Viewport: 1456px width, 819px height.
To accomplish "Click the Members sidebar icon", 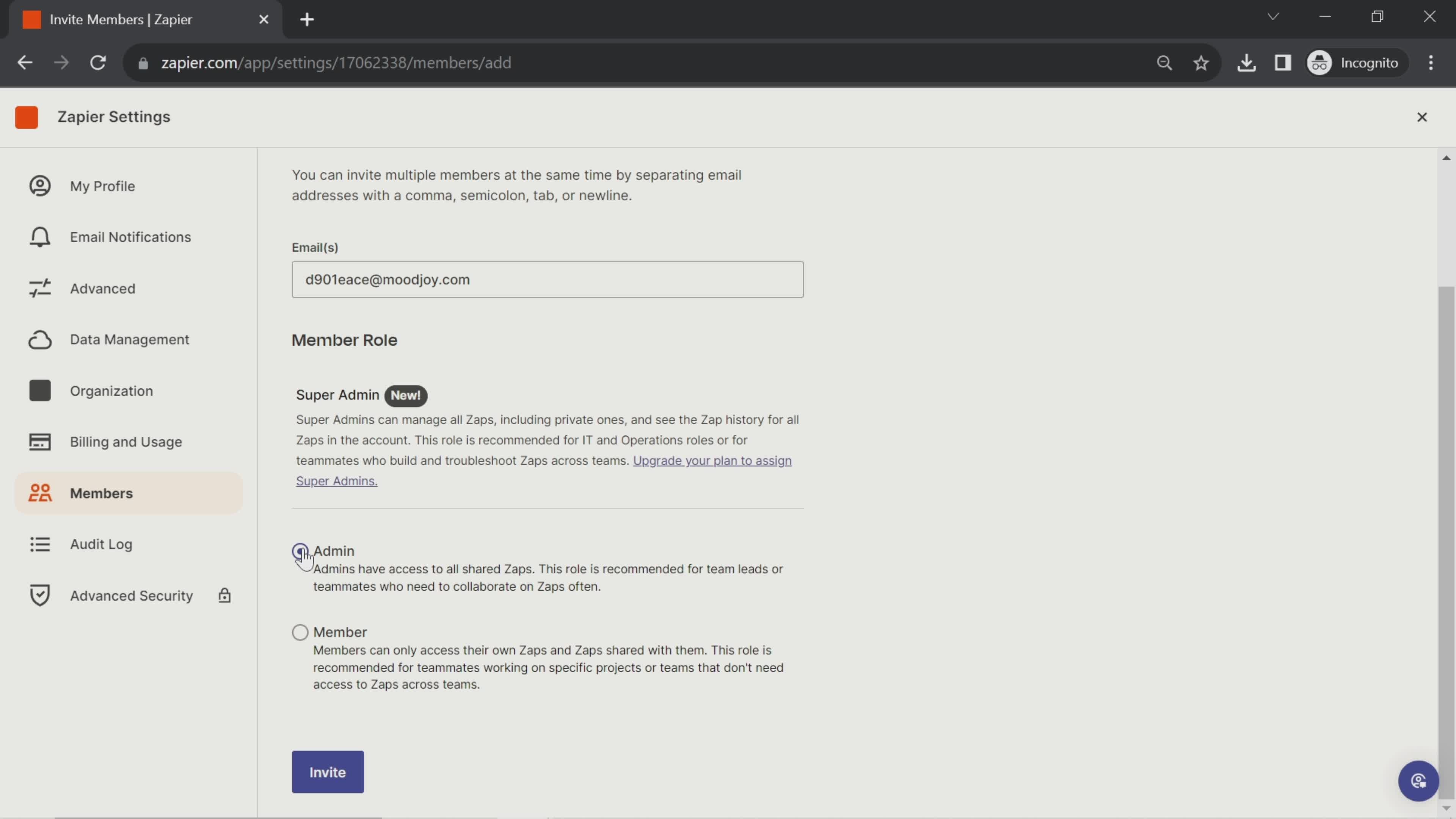I will pyautogui.click(x=39, y=493).
